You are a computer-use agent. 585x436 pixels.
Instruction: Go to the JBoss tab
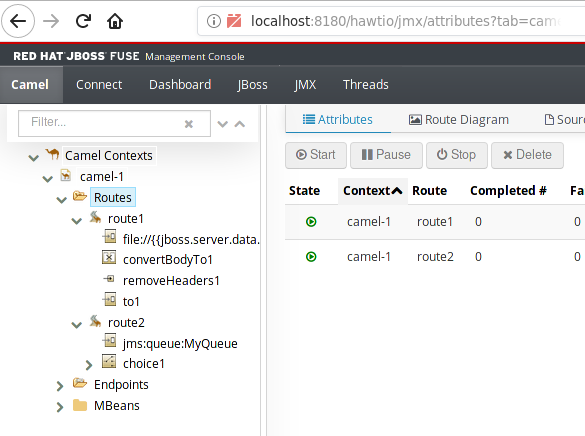click(x=253, y=85)
